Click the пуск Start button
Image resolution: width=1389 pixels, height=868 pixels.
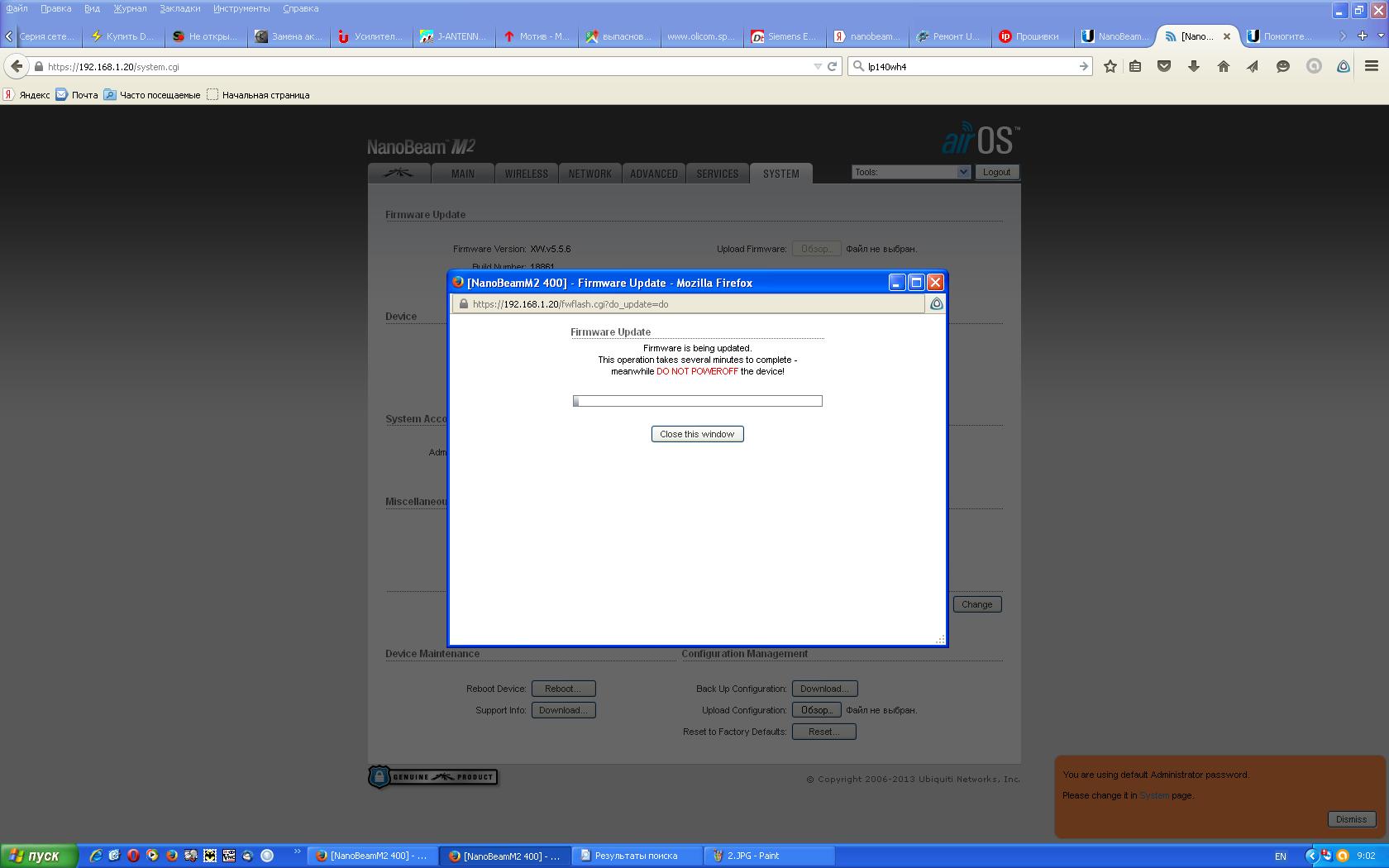click(x=39, y=856)
